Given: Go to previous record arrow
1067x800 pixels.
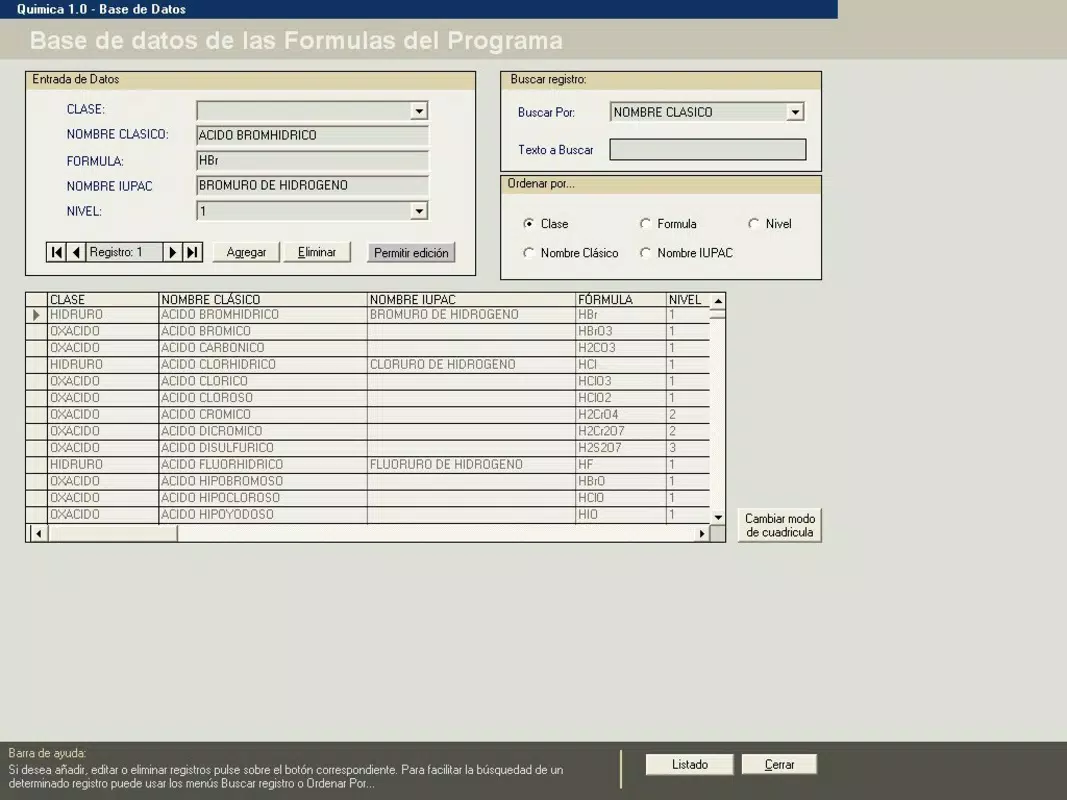Looking at the screenshot, I should (x=76, y=252).
